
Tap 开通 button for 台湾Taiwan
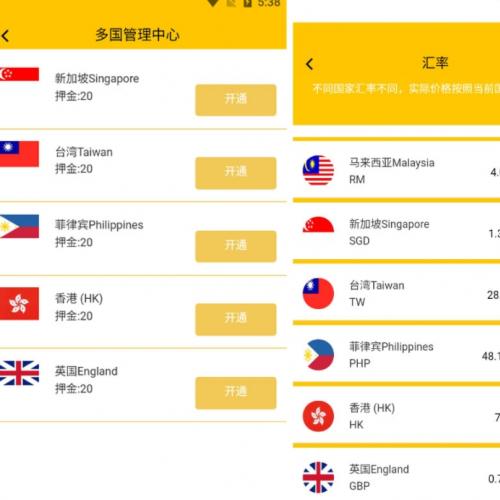[236, 173]
